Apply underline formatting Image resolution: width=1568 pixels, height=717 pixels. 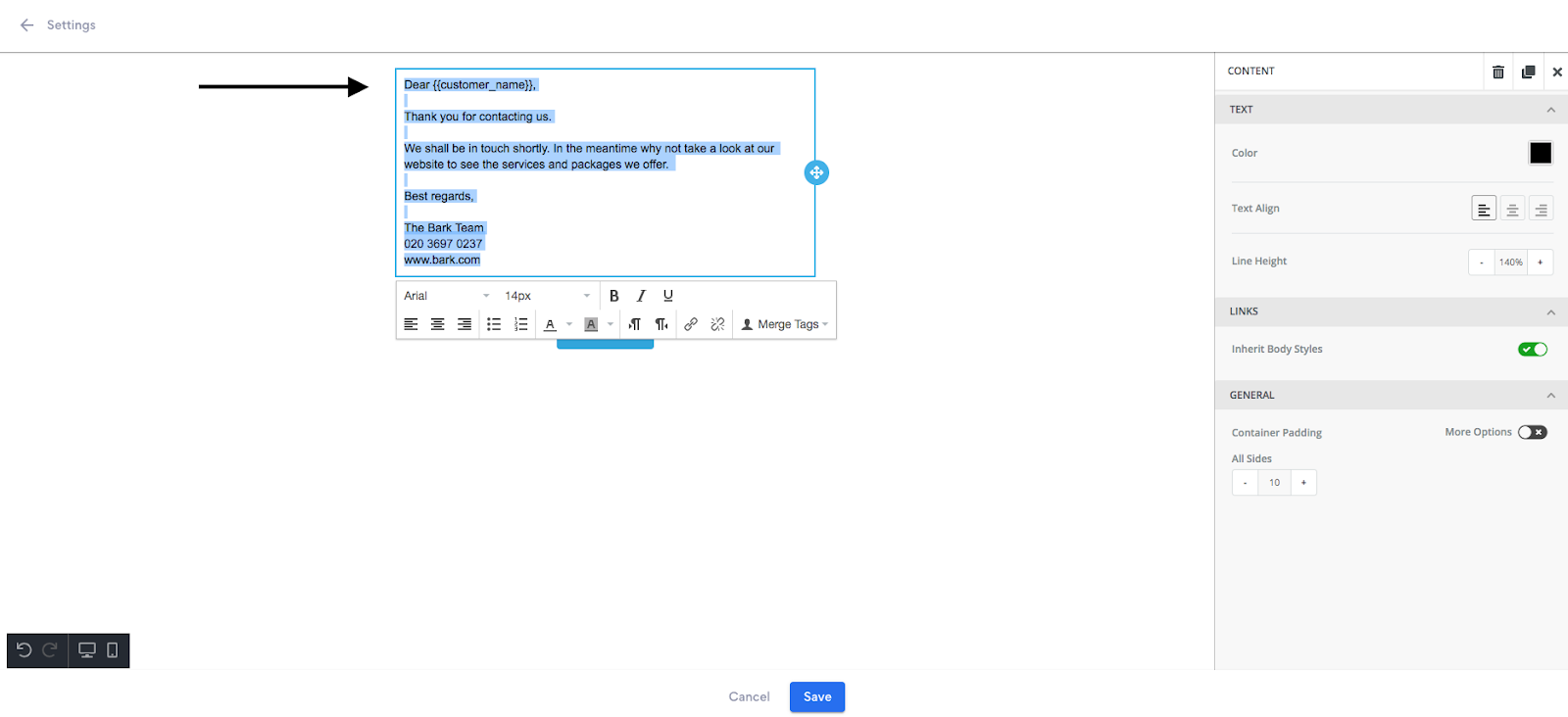coord(668,296)
